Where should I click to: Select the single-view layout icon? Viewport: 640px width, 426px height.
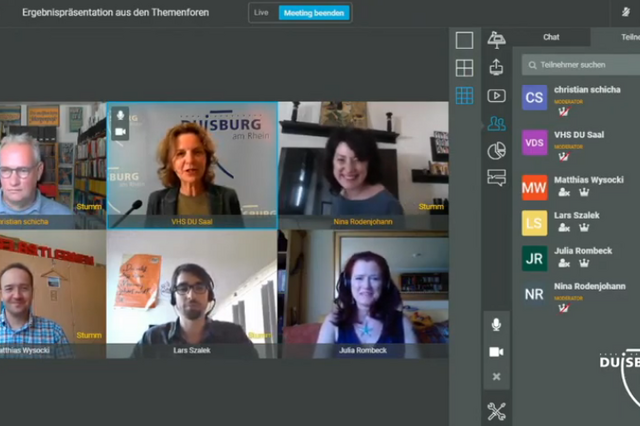point(464,41)
